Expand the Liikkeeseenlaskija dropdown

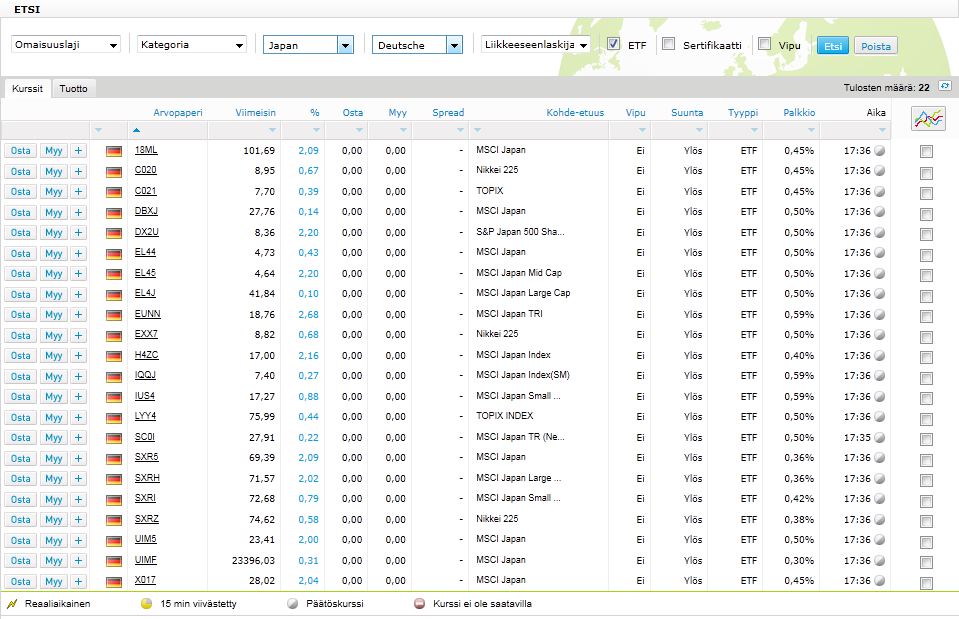[x=536, y=45]
